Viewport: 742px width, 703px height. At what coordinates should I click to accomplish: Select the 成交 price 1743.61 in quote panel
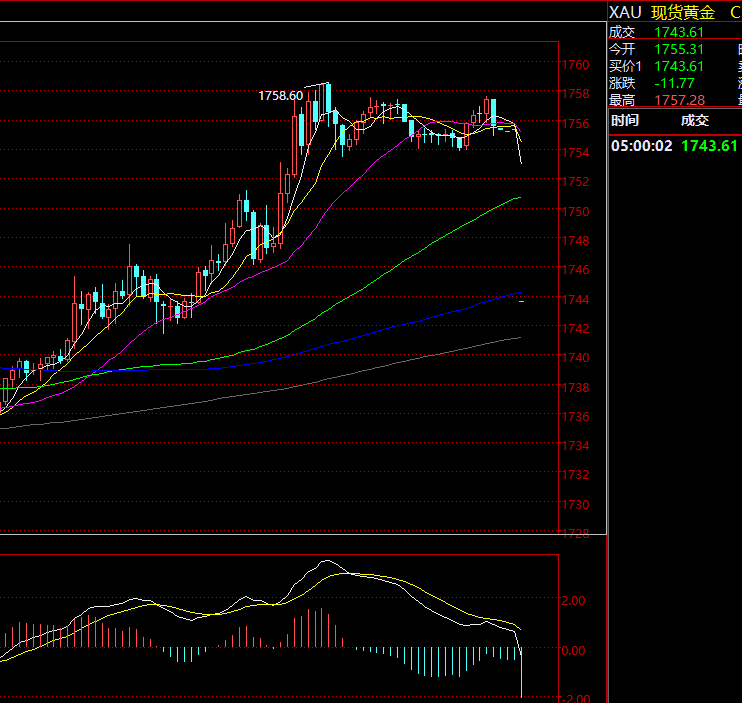(679, 32)
